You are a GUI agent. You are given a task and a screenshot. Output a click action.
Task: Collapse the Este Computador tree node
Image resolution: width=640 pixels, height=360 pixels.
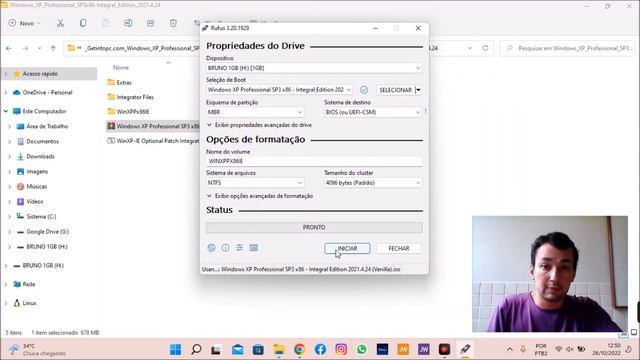[x=6, y=111]
